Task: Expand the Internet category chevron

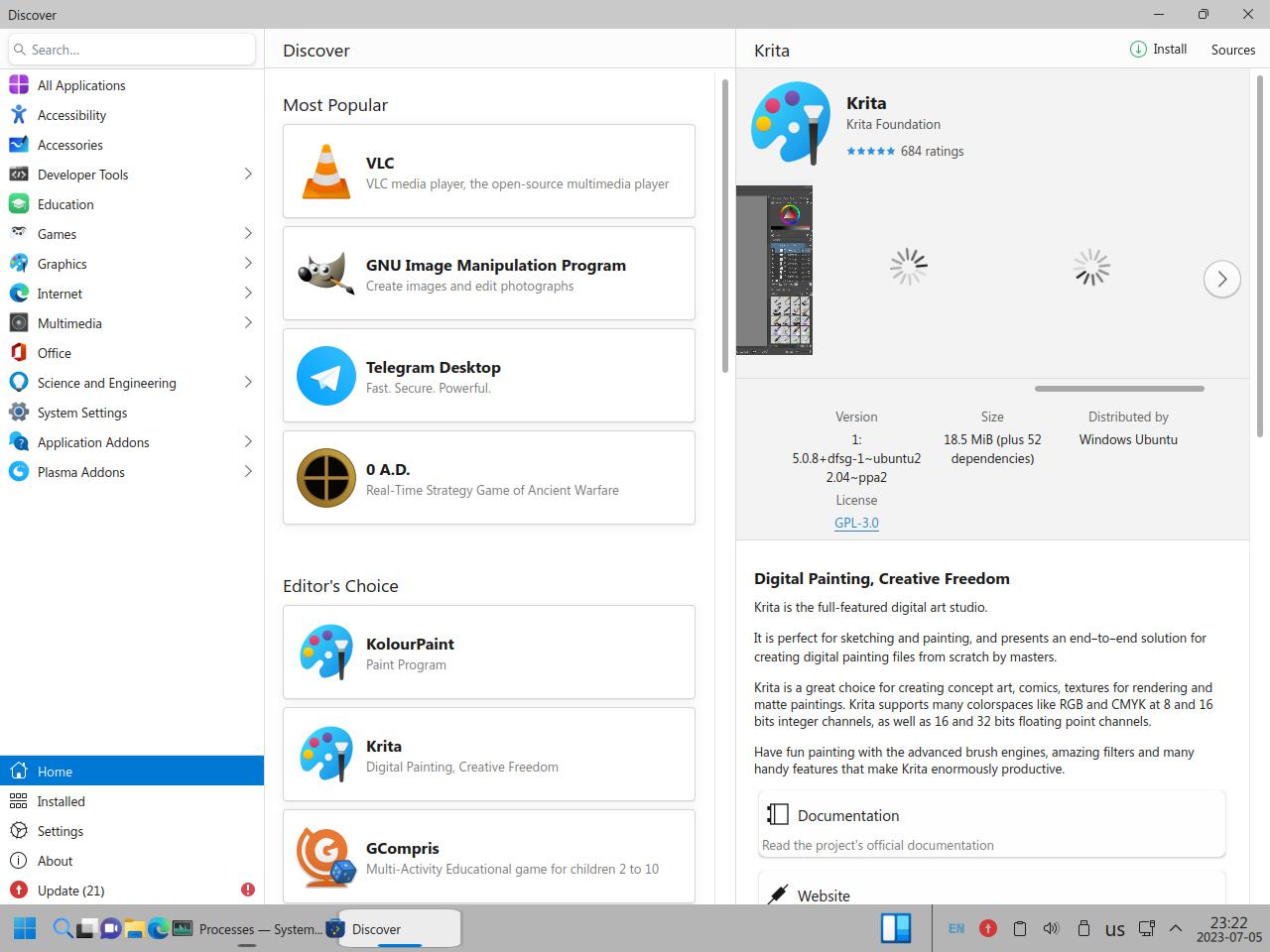Action: click(x=248, y=294)
